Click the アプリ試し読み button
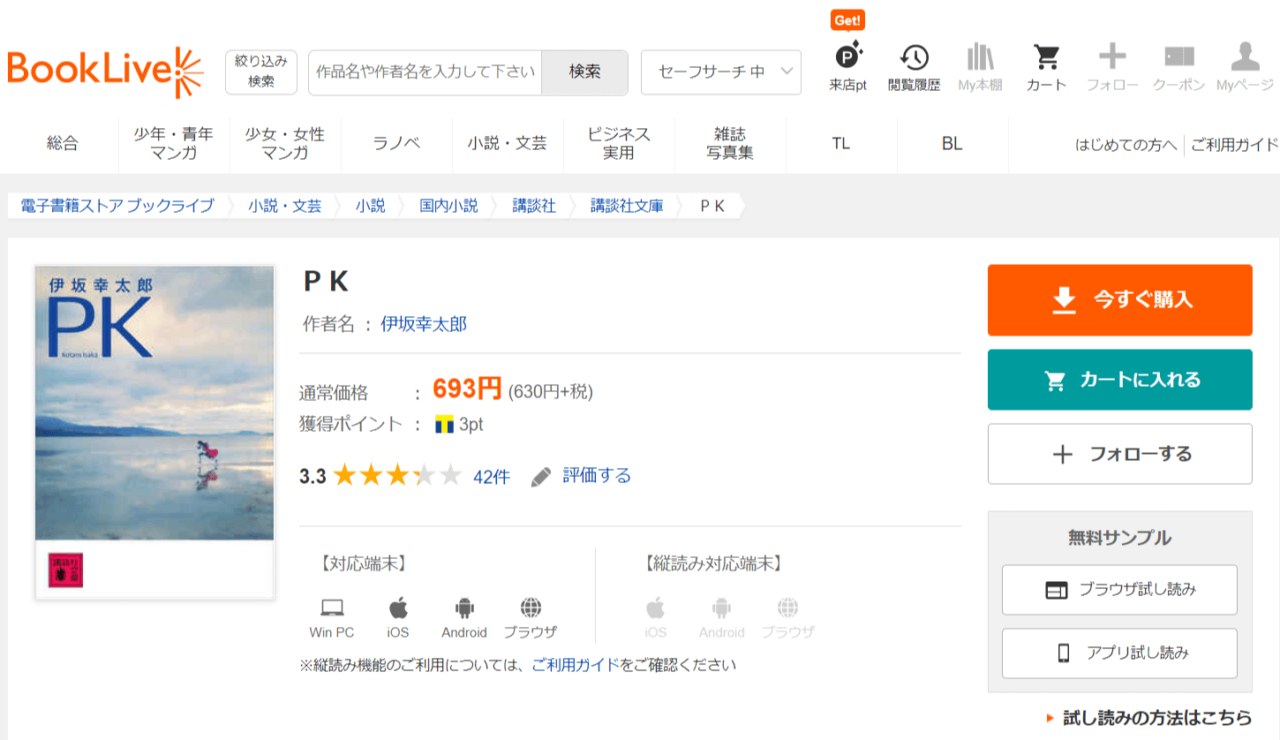This screenshot has width=1280, height=740. [x=1120, y=653]
